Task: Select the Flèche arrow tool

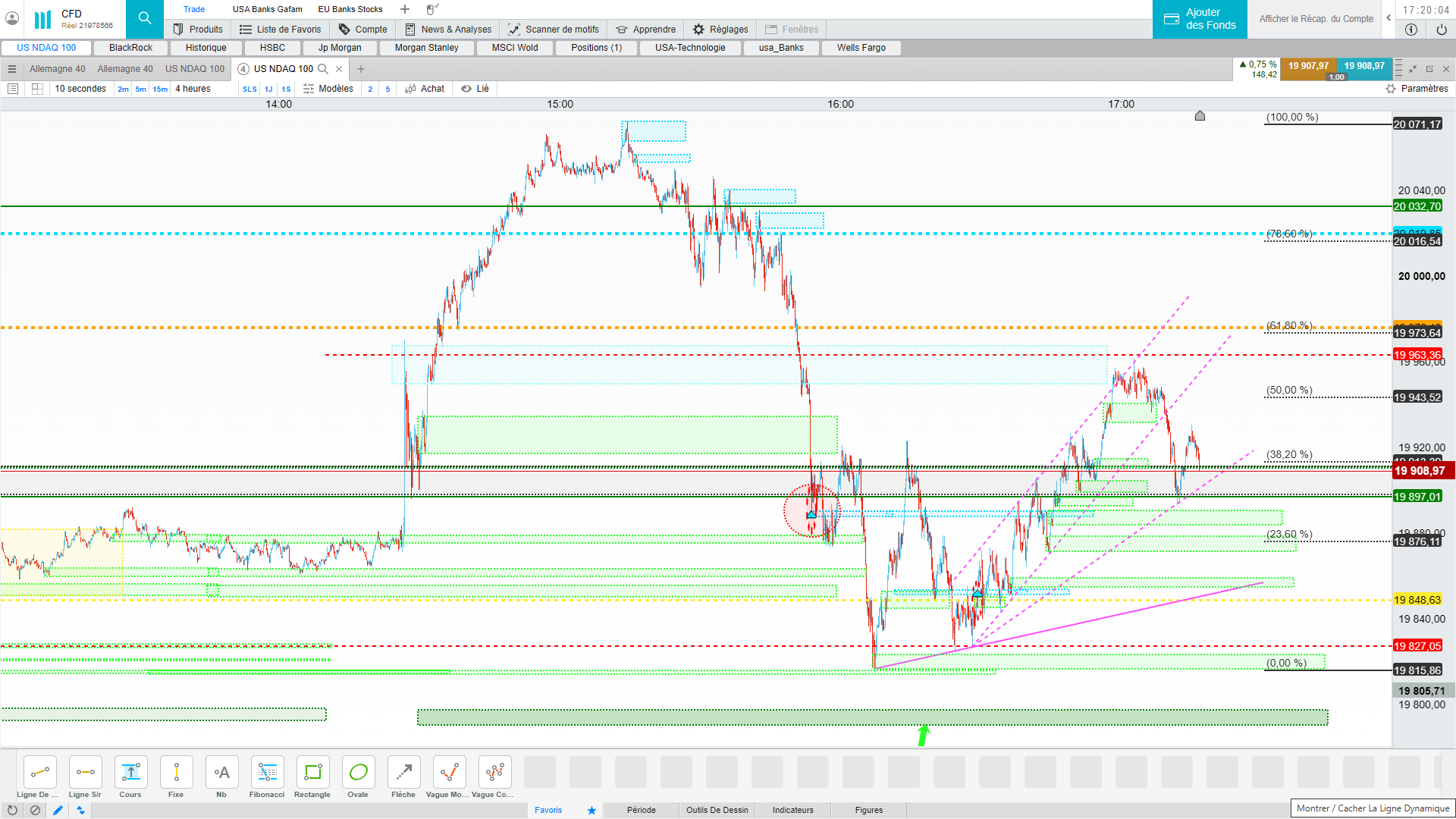Action: pyautogui.click(x=403, y=773)
